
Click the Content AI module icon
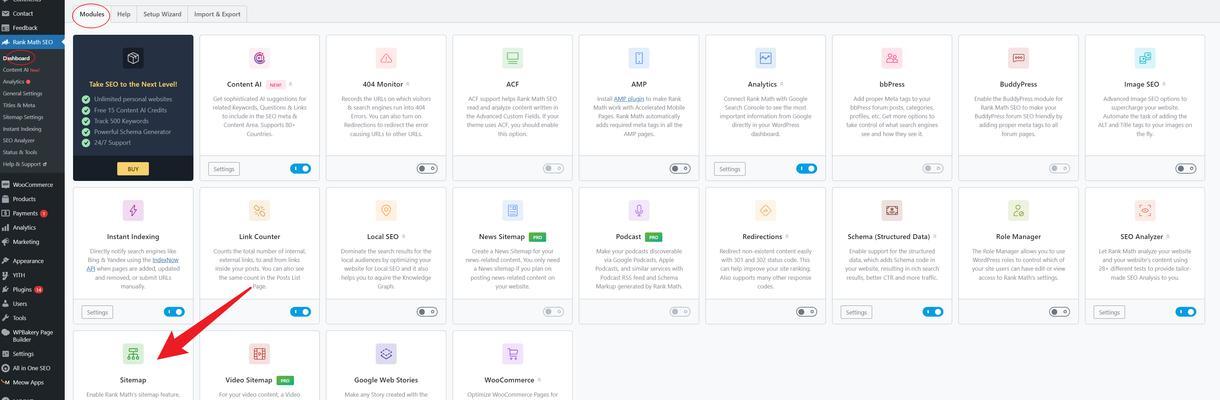pyautogui.click(x=260, y=58)
